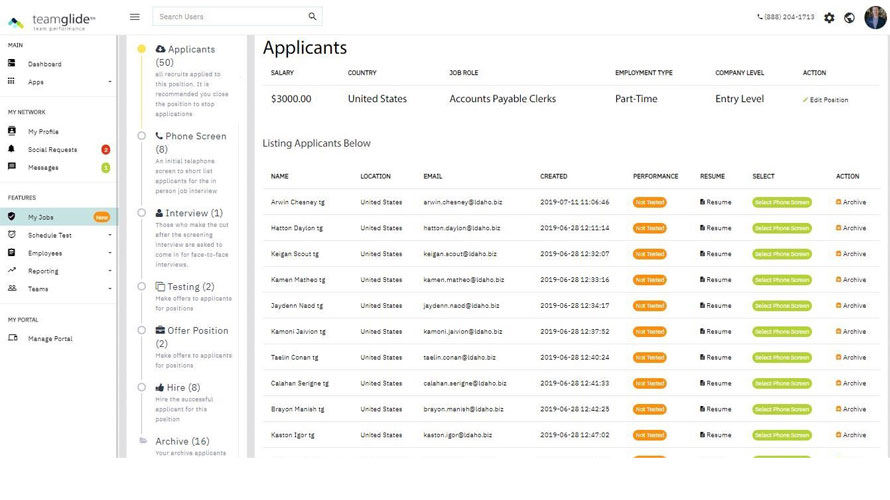890x500 pixels.
Task: Select the Offer Position stage marker
Action: [142, 330]
